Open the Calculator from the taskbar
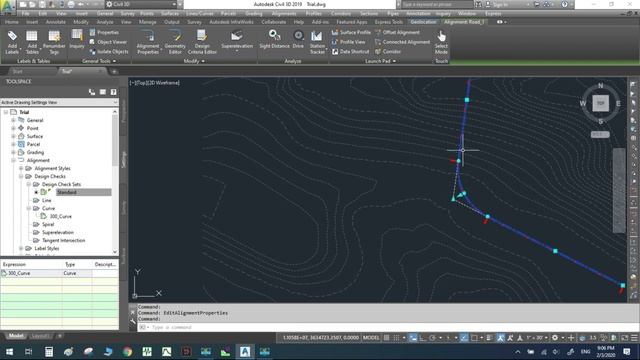The image size is (640, 360). click(49, 351)
